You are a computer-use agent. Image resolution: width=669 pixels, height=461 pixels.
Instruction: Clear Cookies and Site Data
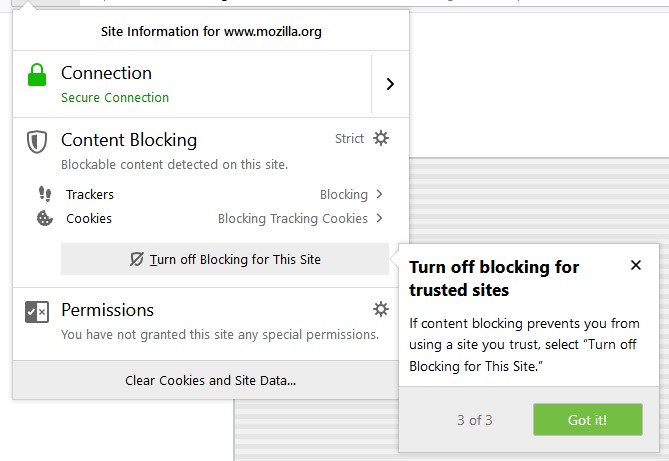[211, 380]
